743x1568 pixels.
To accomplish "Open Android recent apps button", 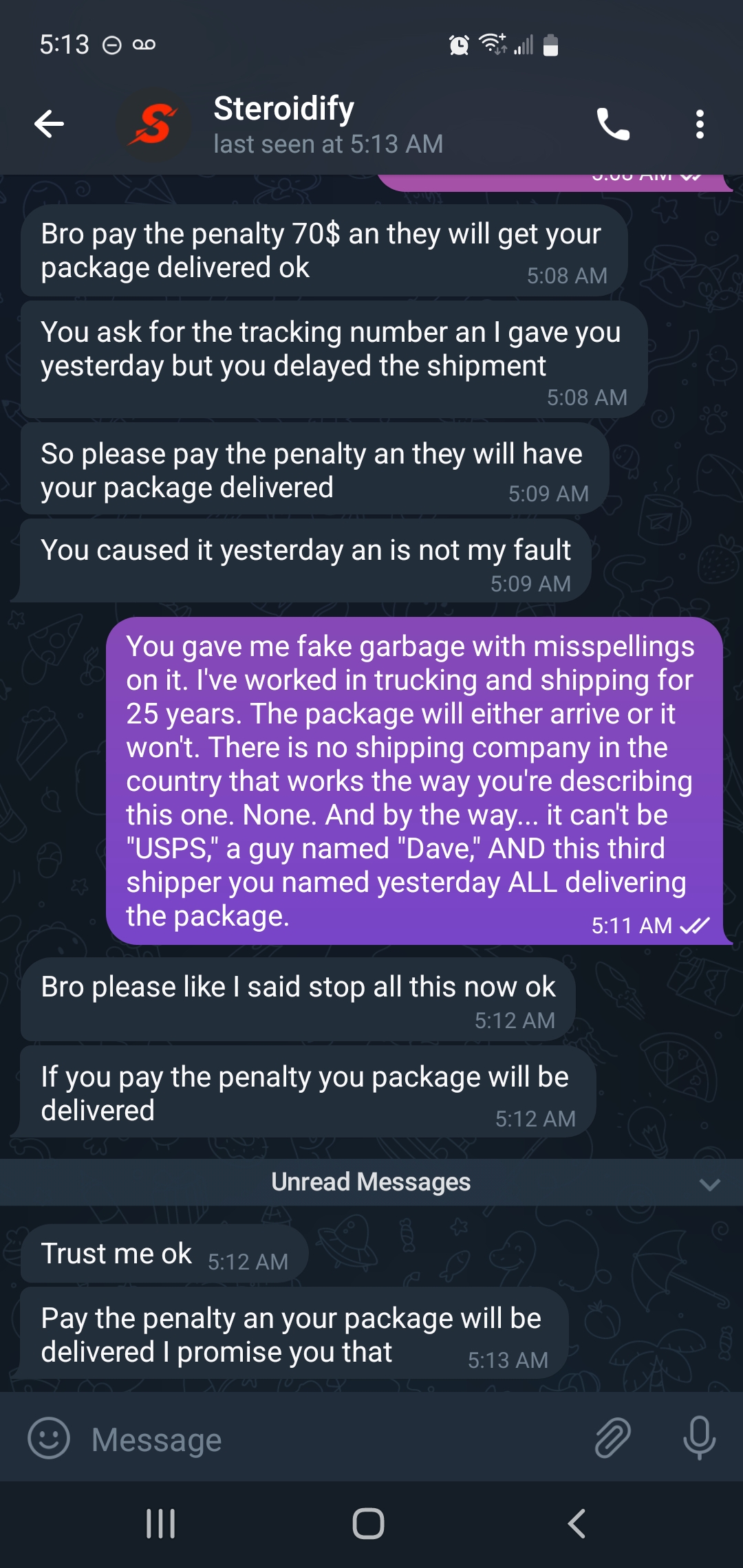I will (161, 1523).
